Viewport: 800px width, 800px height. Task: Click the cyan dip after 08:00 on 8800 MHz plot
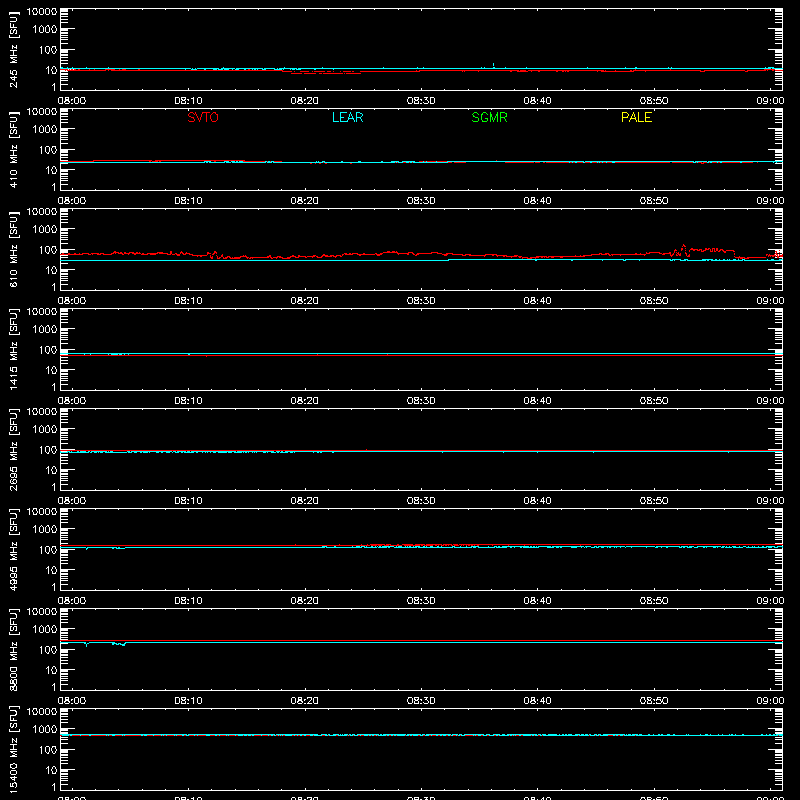click(87, 645)
